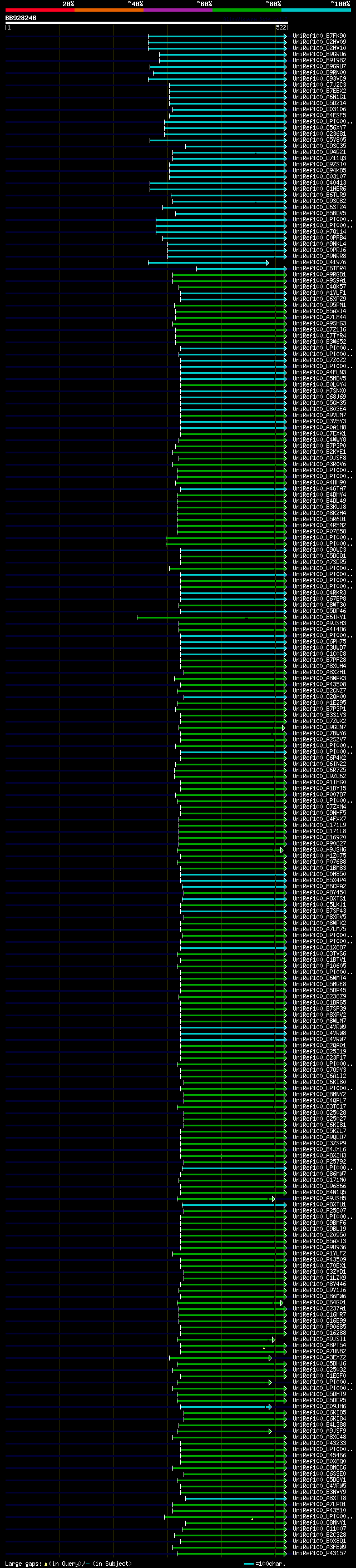Click the orange 20-40% identity legend segment
Image resolution: width=356 pixels, height=1568 pixels.
click(109, 10)
